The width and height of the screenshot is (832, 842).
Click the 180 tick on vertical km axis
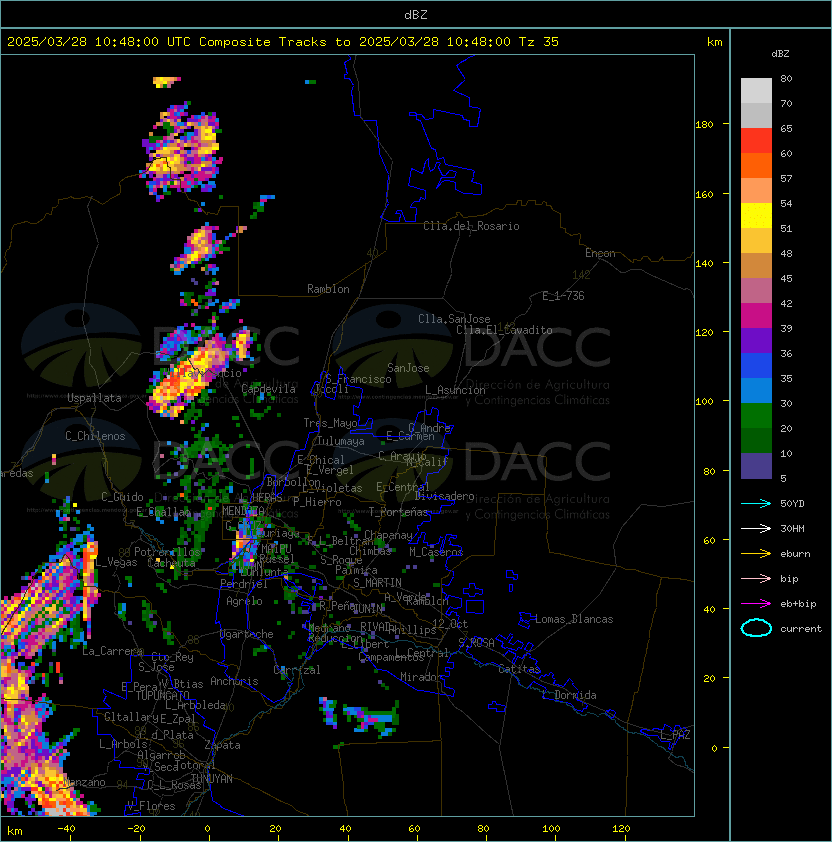704,125
